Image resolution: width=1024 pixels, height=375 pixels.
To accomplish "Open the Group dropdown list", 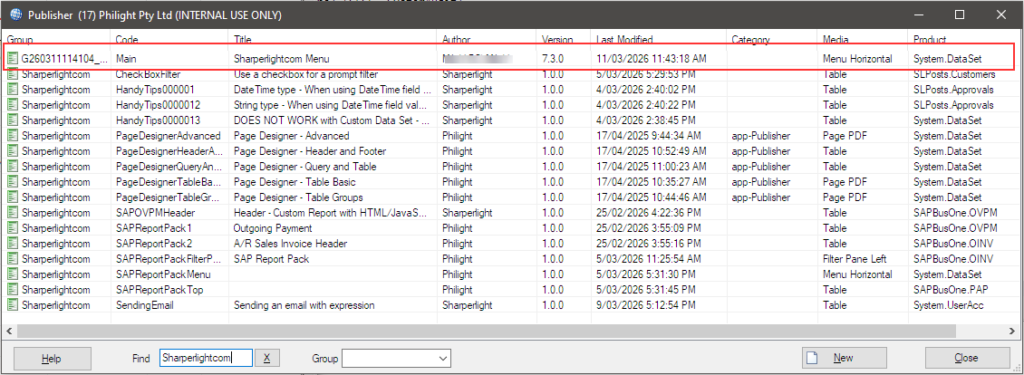I will [x=443, y=358].
